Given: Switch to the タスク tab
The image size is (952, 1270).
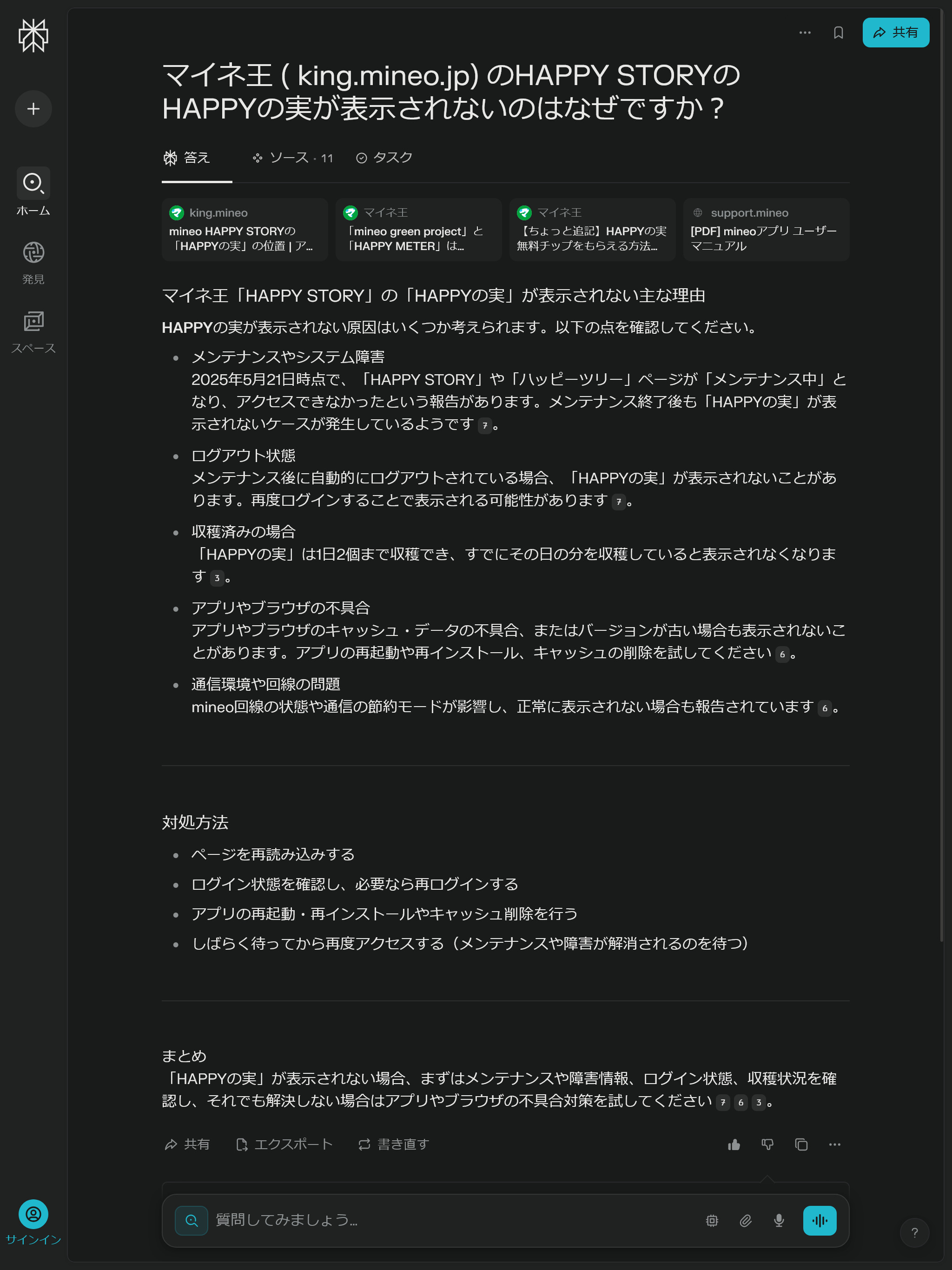Looking at the screenshot, I should [x=384, y=158].
